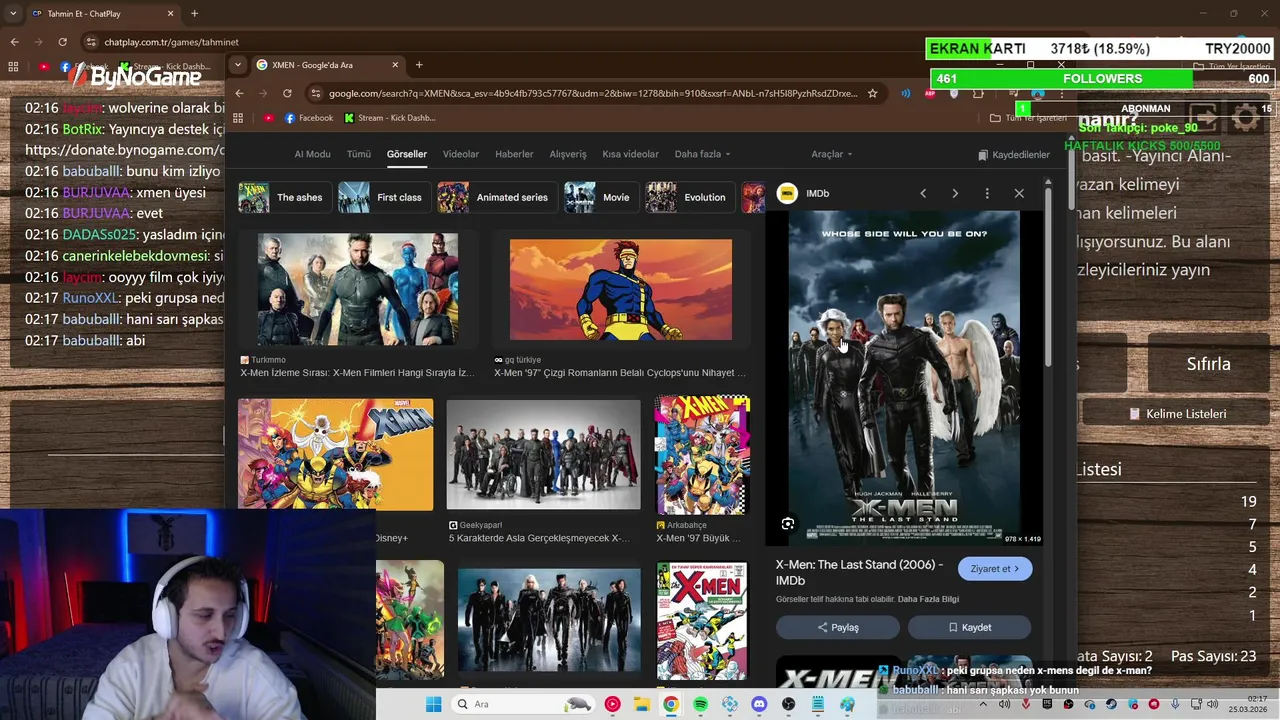Open a new tab in Google window
Viewport: 1280px width, 720px height.
(419, 65)
